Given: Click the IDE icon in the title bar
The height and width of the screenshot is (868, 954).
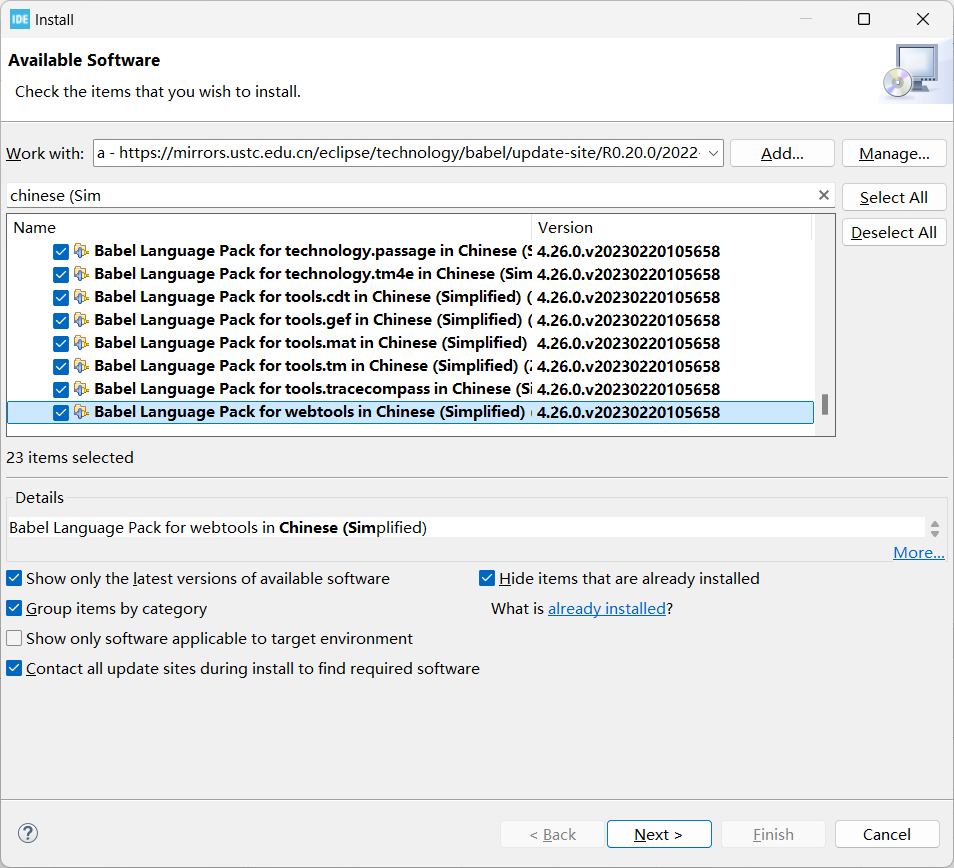Looking at the screenshot, I should tap(19, 19).
